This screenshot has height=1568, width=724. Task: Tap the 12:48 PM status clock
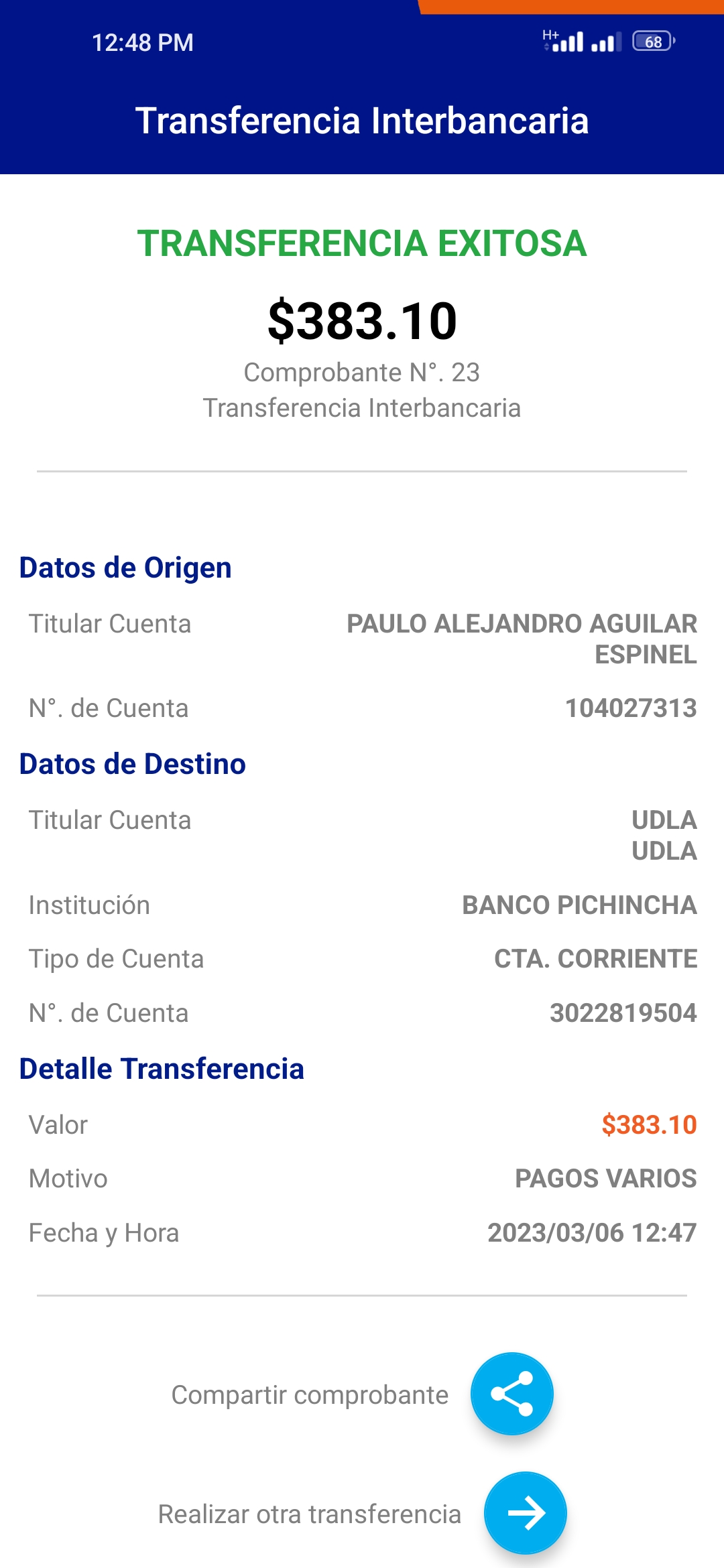(x=142, y=43)
